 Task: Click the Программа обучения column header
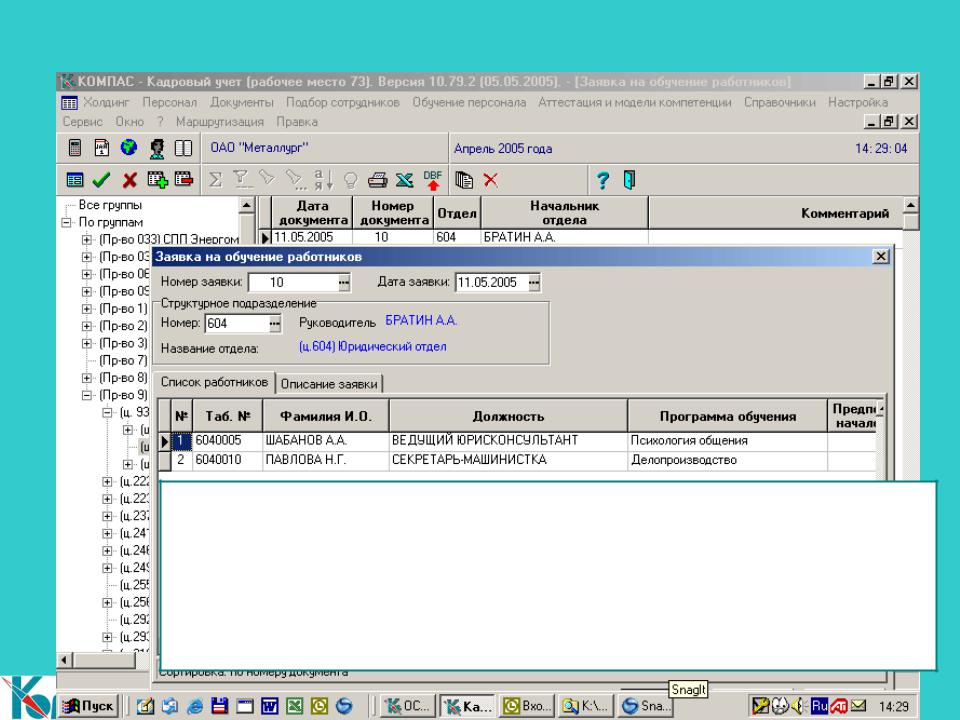click(727, 416)
